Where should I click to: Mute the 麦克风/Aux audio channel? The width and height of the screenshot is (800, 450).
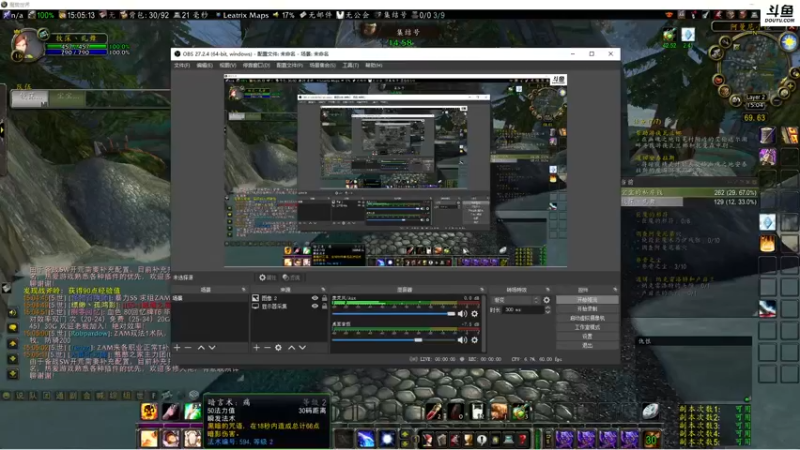tap(462, 314)
